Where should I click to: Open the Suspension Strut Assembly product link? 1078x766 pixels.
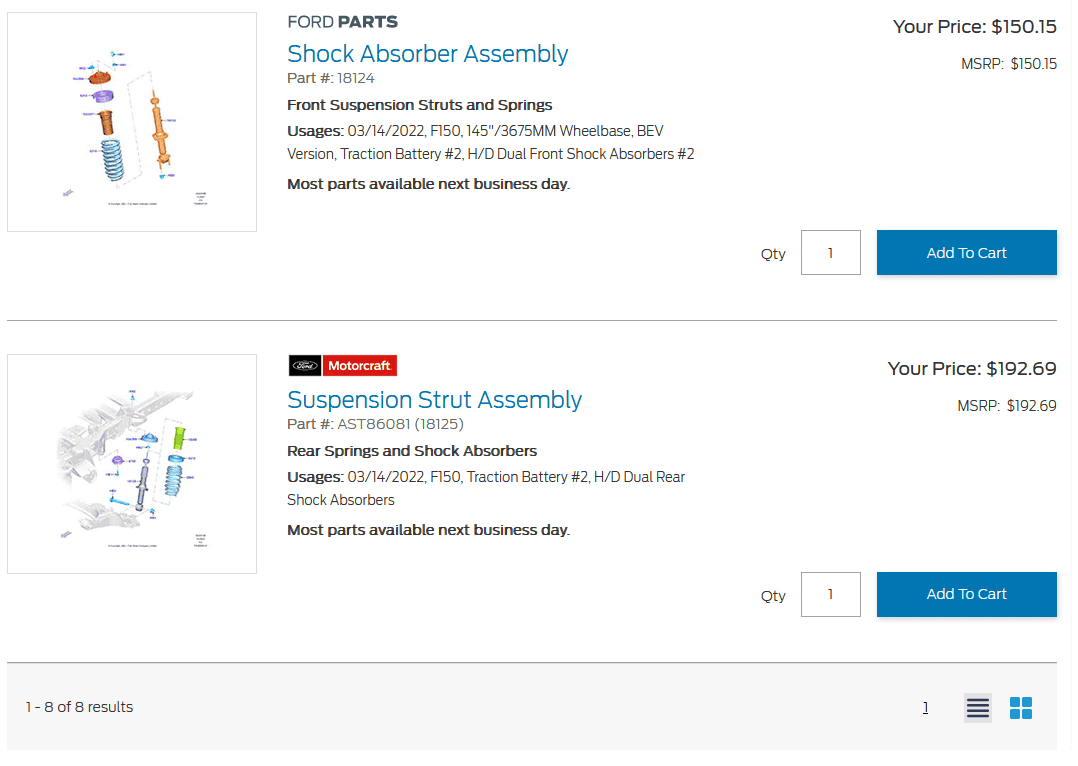point(434,400)
